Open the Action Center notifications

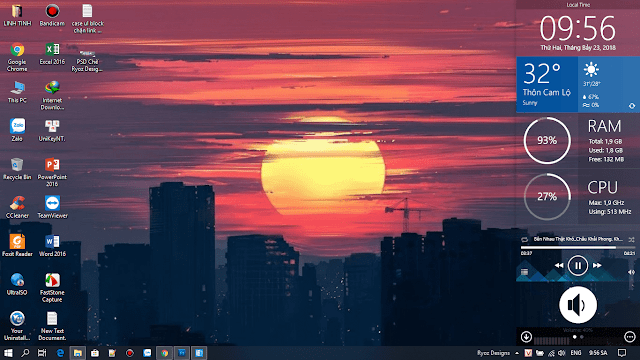tap(622, 353)
